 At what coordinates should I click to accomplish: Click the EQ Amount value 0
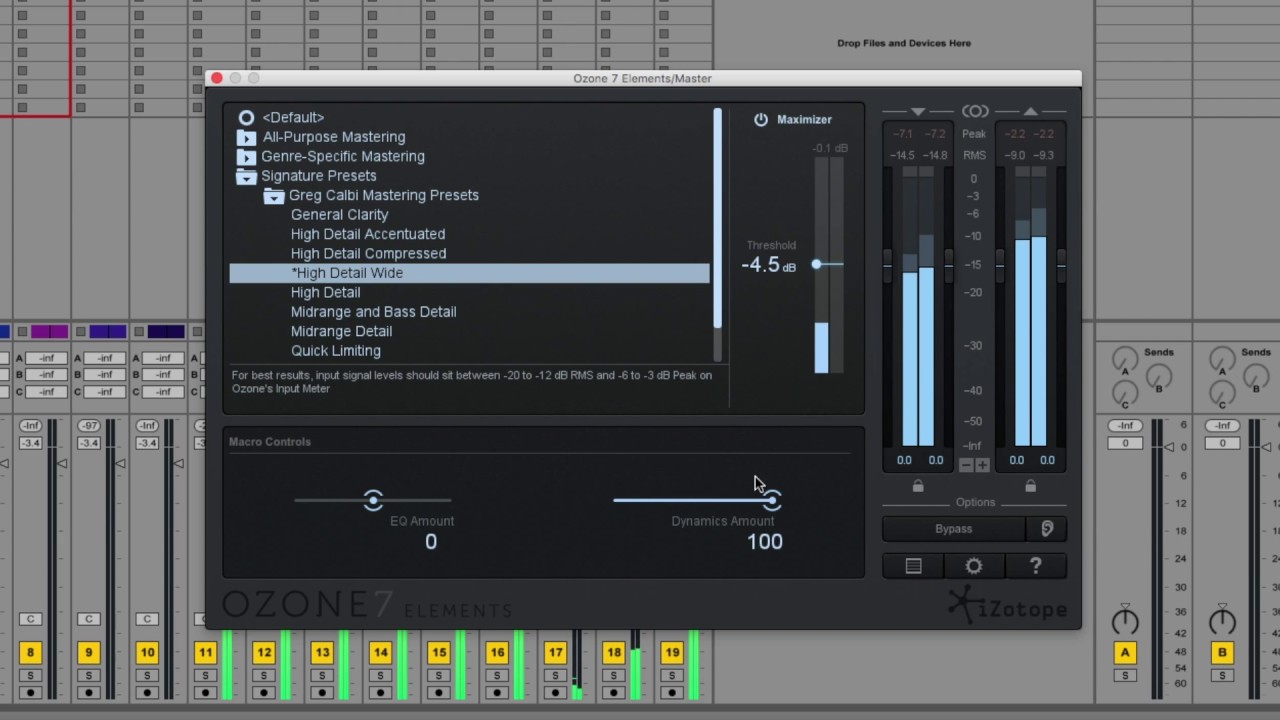pyautogui.click(x=431, y=542)
